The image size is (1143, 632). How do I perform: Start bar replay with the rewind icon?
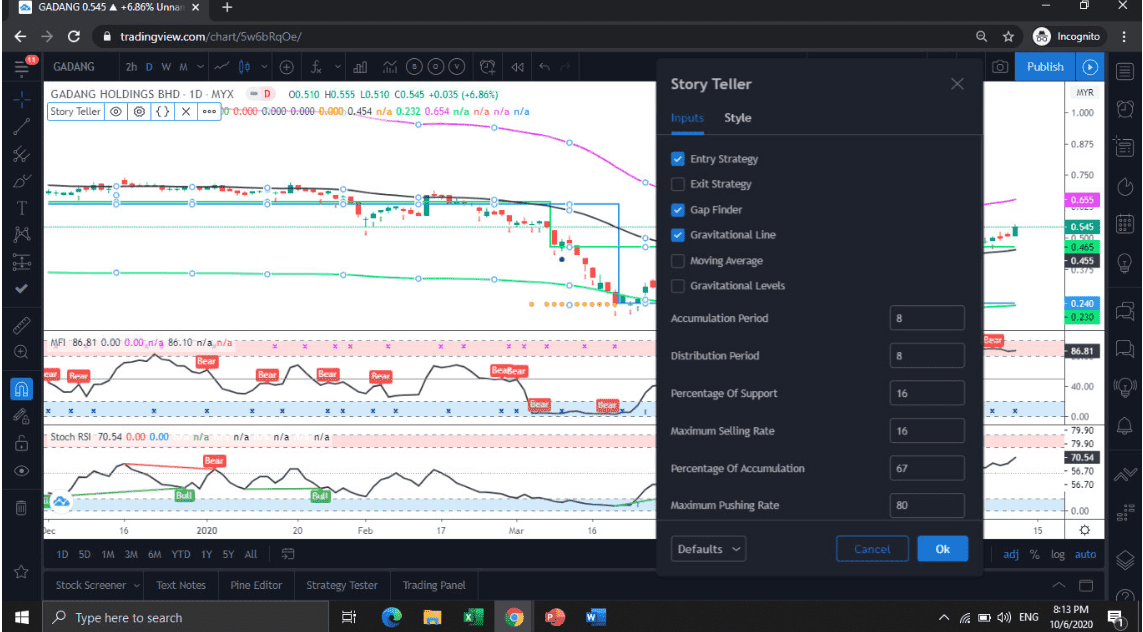point(518,67)
